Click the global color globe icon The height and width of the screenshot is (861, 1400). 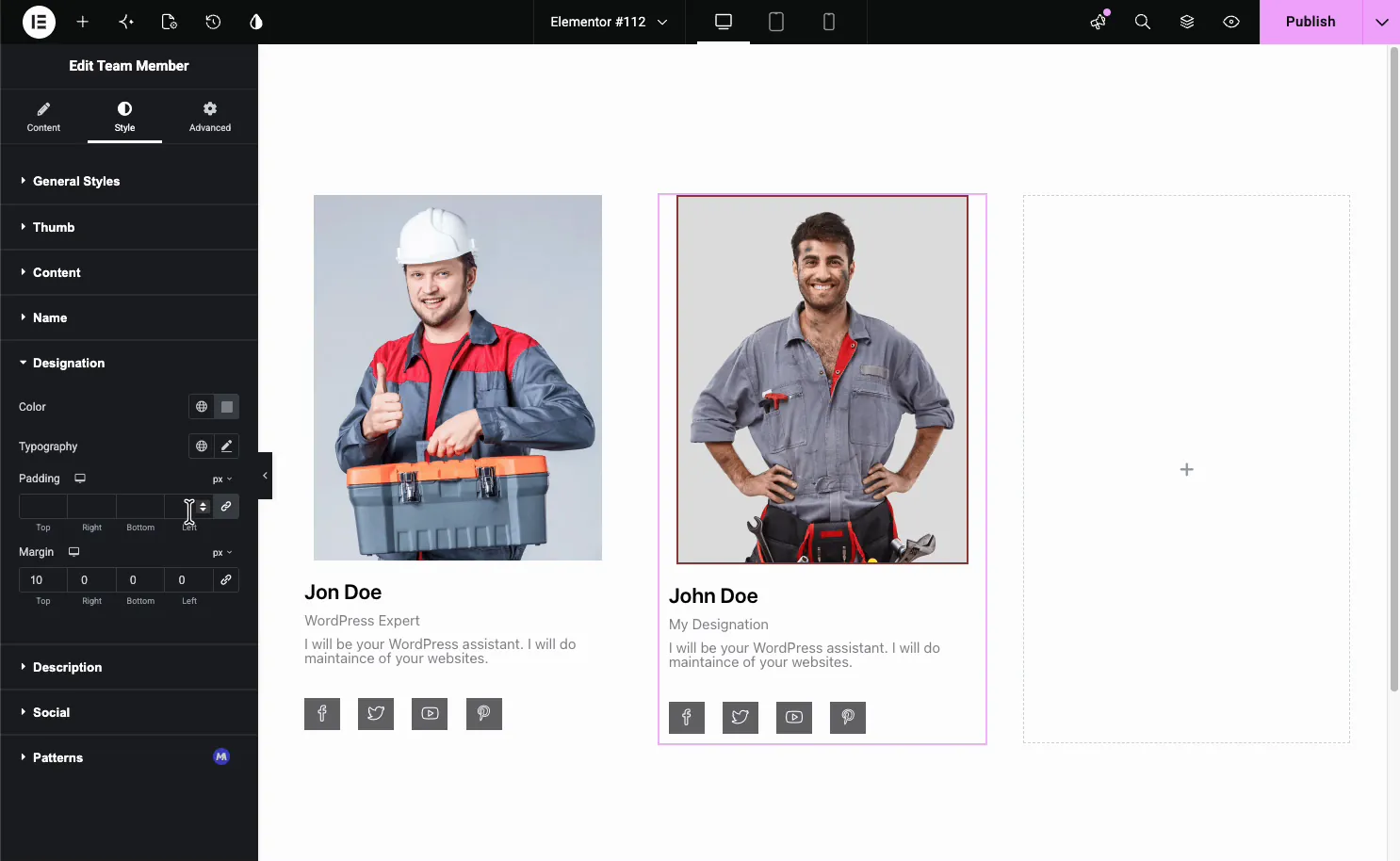(202, 407)
